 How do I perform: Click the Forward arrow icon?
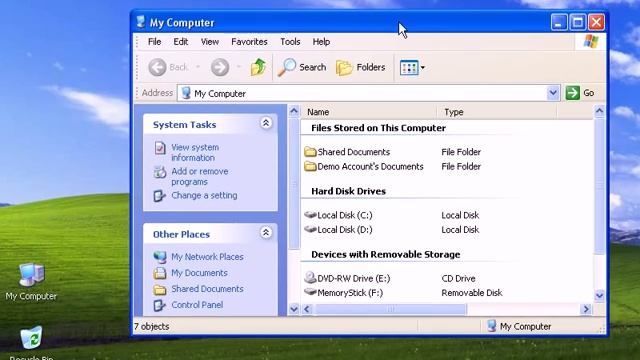click(220, 67)
